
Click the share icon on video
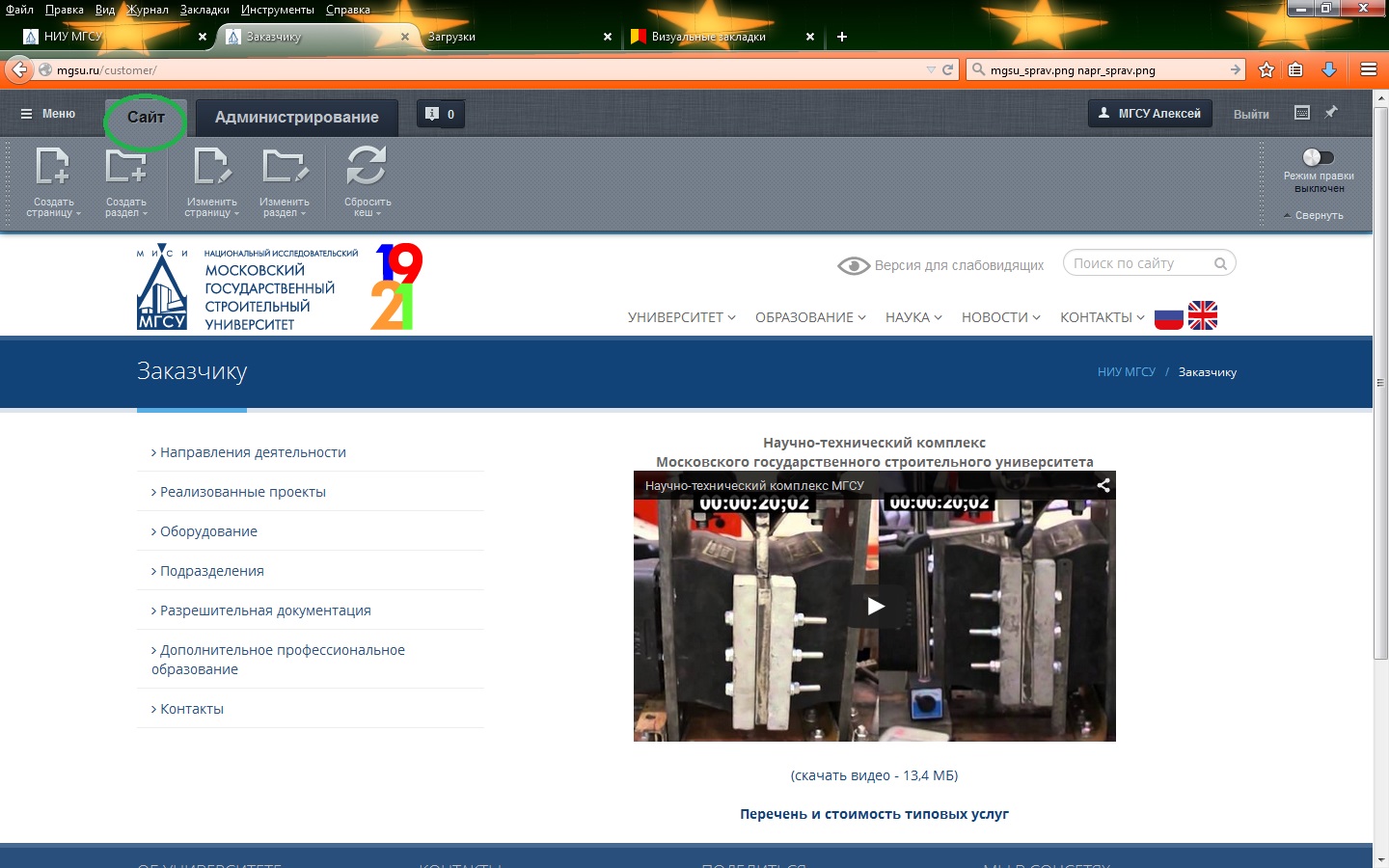tap(1103, 485)
